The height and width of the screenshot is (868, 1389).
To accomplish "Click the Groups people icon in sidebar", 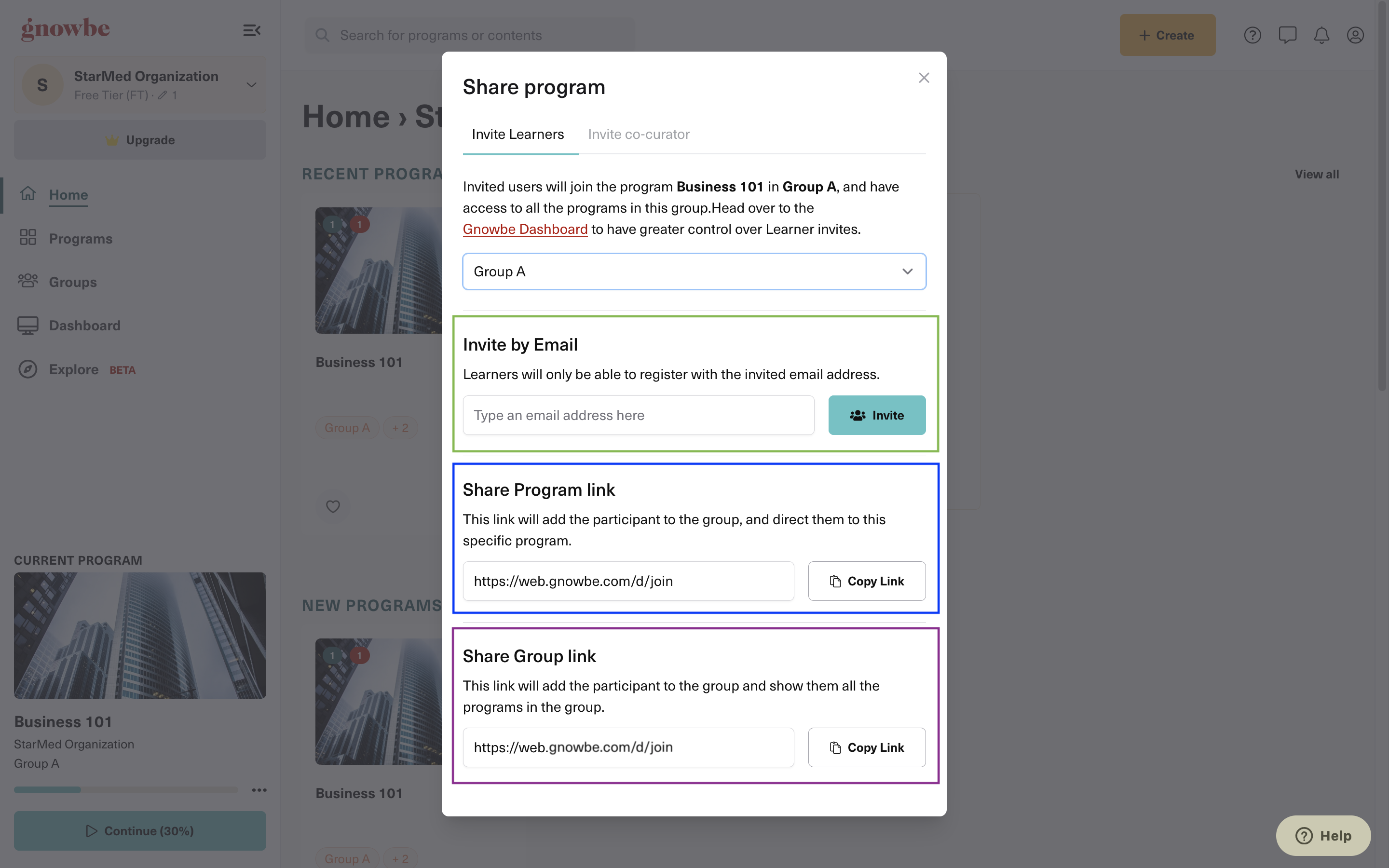I will pos(27,281).
